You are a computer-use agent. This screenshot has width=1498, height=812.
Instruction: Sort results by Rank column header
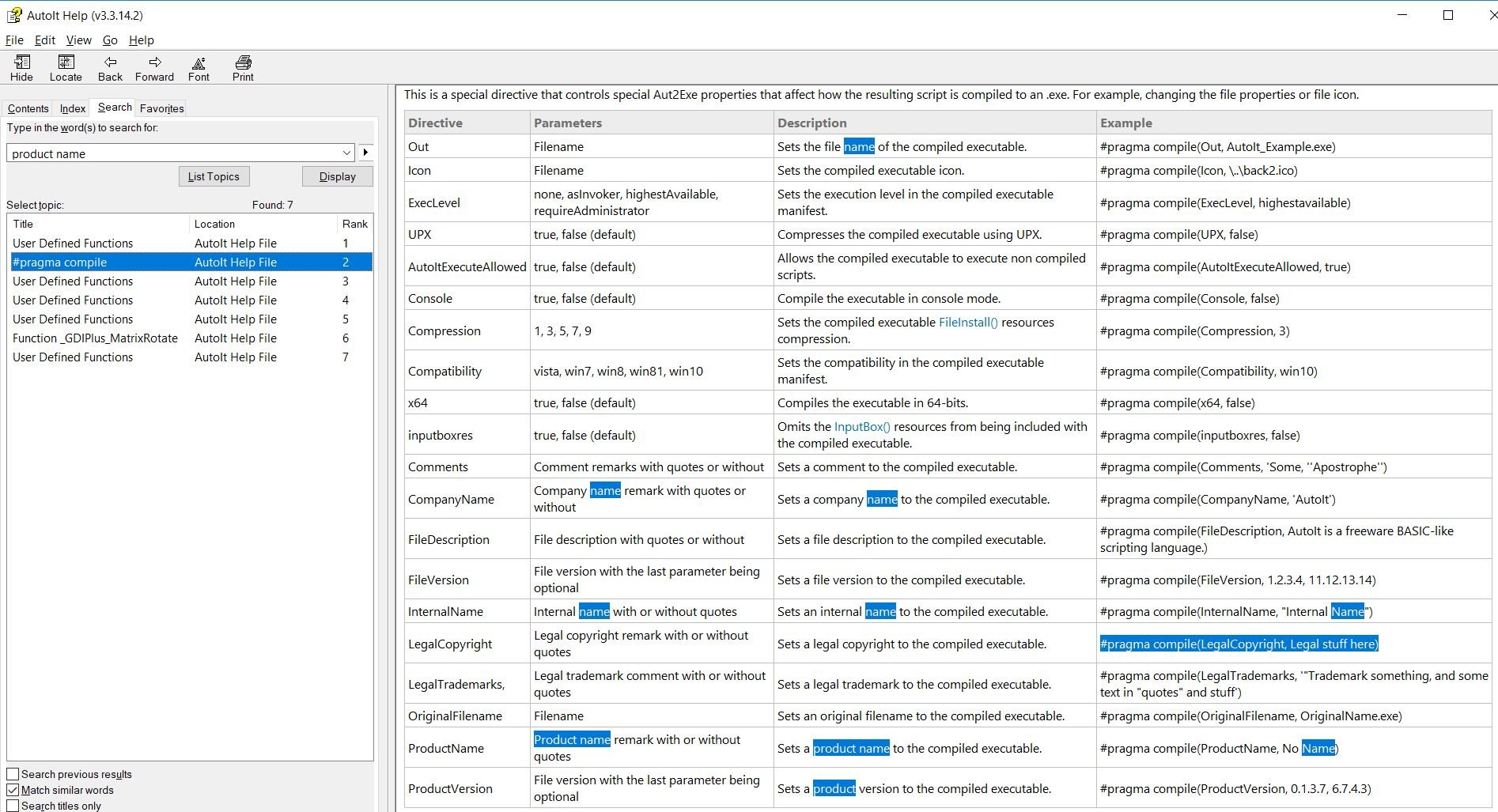coord(354,224)
